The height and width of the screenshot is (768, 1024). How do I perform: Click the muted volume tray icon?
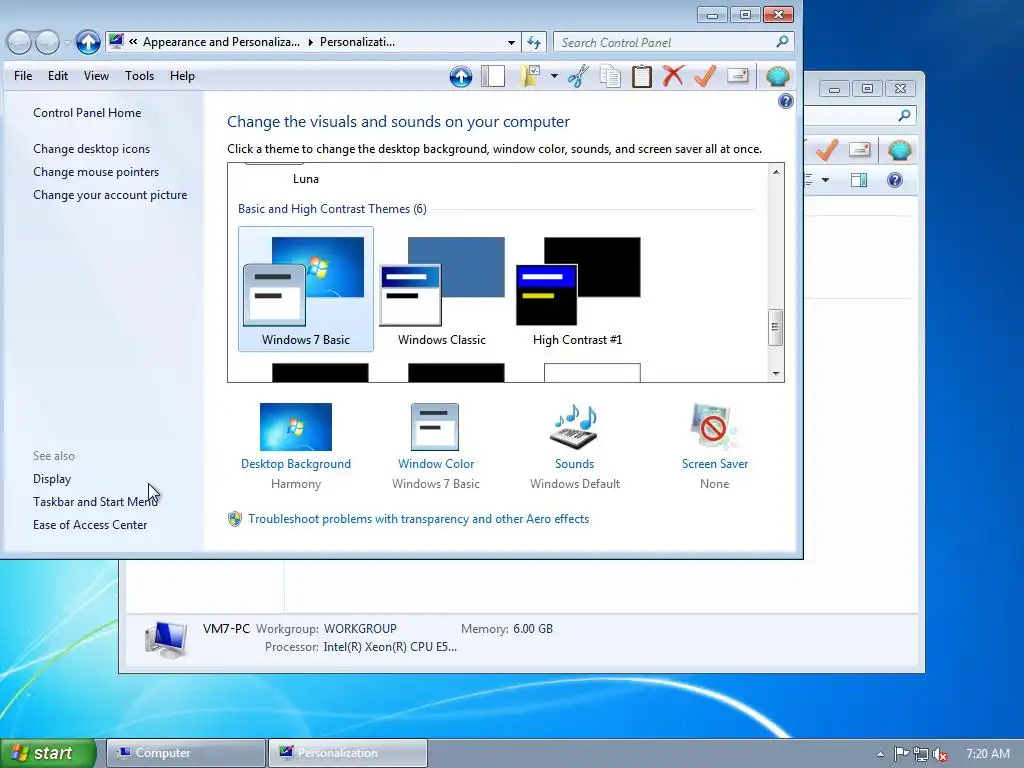coord(940,754)
